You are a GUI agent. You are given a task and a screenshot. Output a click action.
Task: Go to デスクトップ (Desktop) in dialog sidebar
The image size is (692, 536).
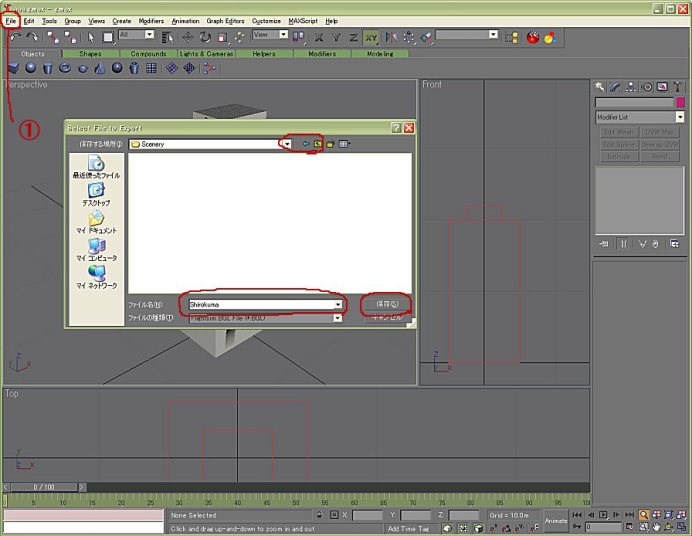point(96,195)
